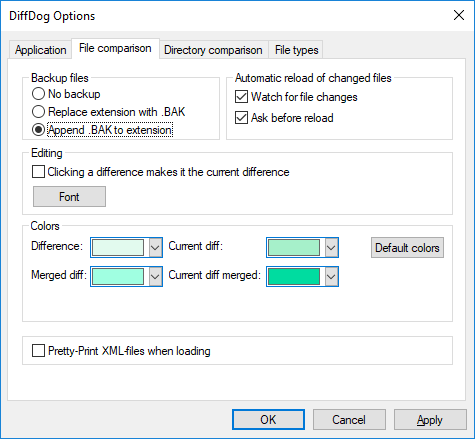The image size is (475, 439).
Task: Pick the Merged diff color swatch
Action: coord(118,276)
